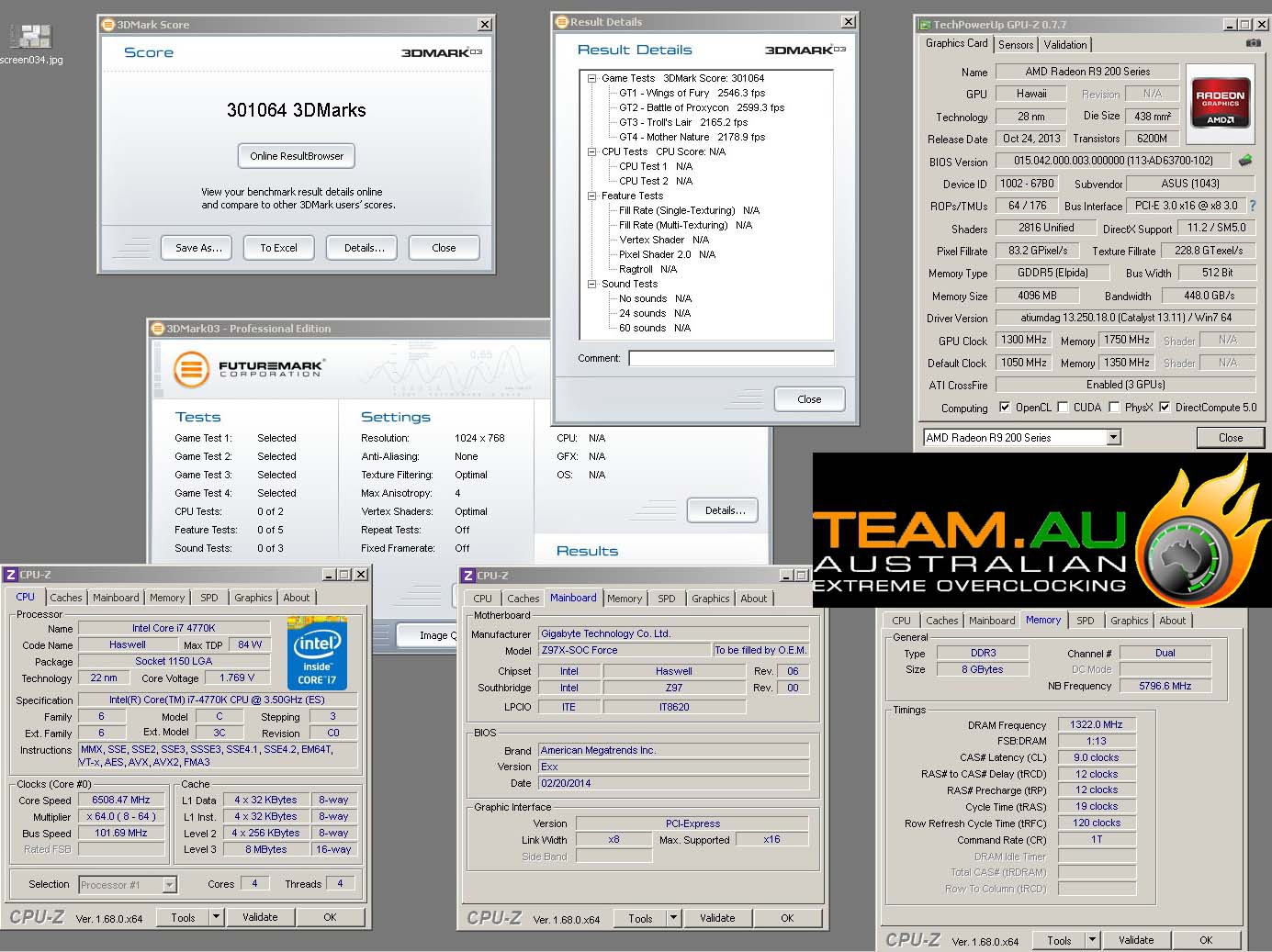Open Tools dropdown arrow in CPU-Z CPU window
Screen dimensions: 1272x952
coord(216,916)
